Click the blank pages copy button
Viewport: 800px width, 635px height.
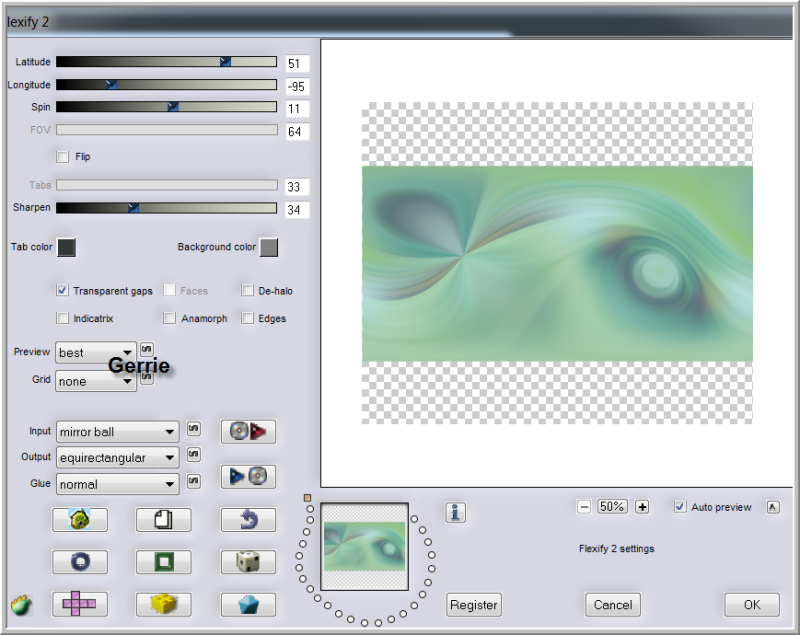pyautogui.click(x=163, y=519)
